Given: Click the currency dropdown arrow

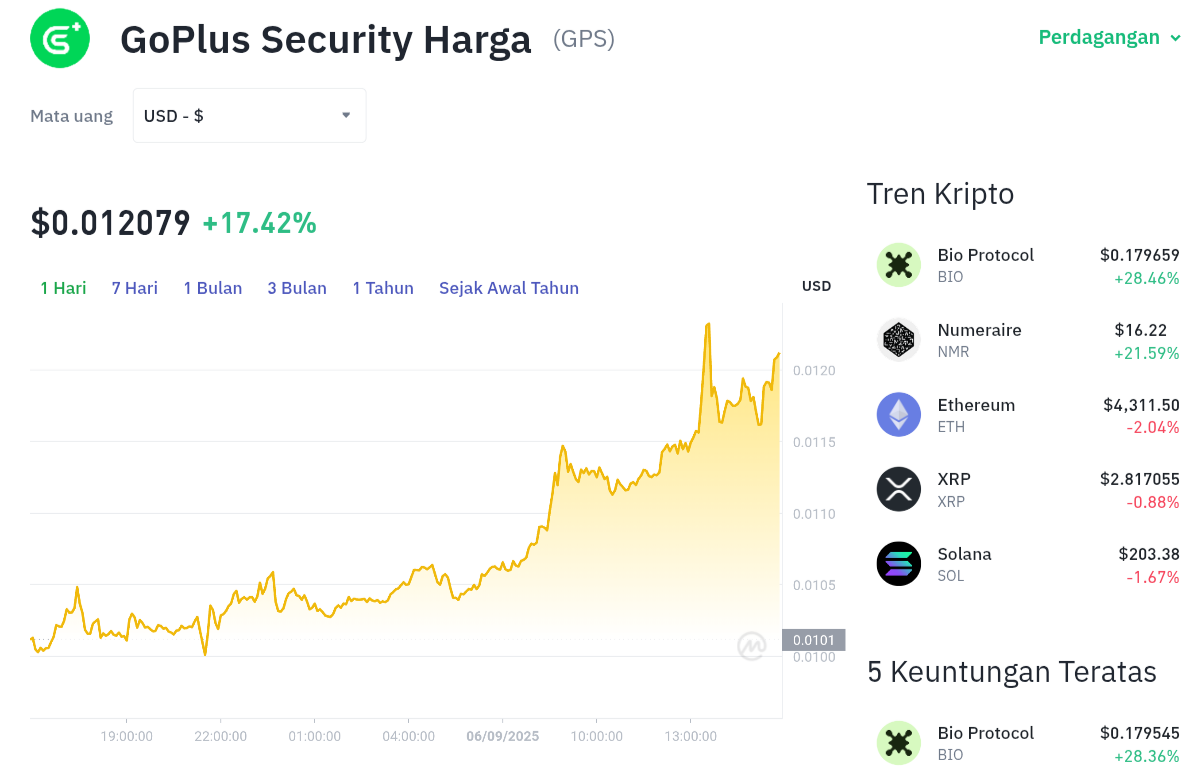Looking at the screenshot, I should [x=346, y=115].
